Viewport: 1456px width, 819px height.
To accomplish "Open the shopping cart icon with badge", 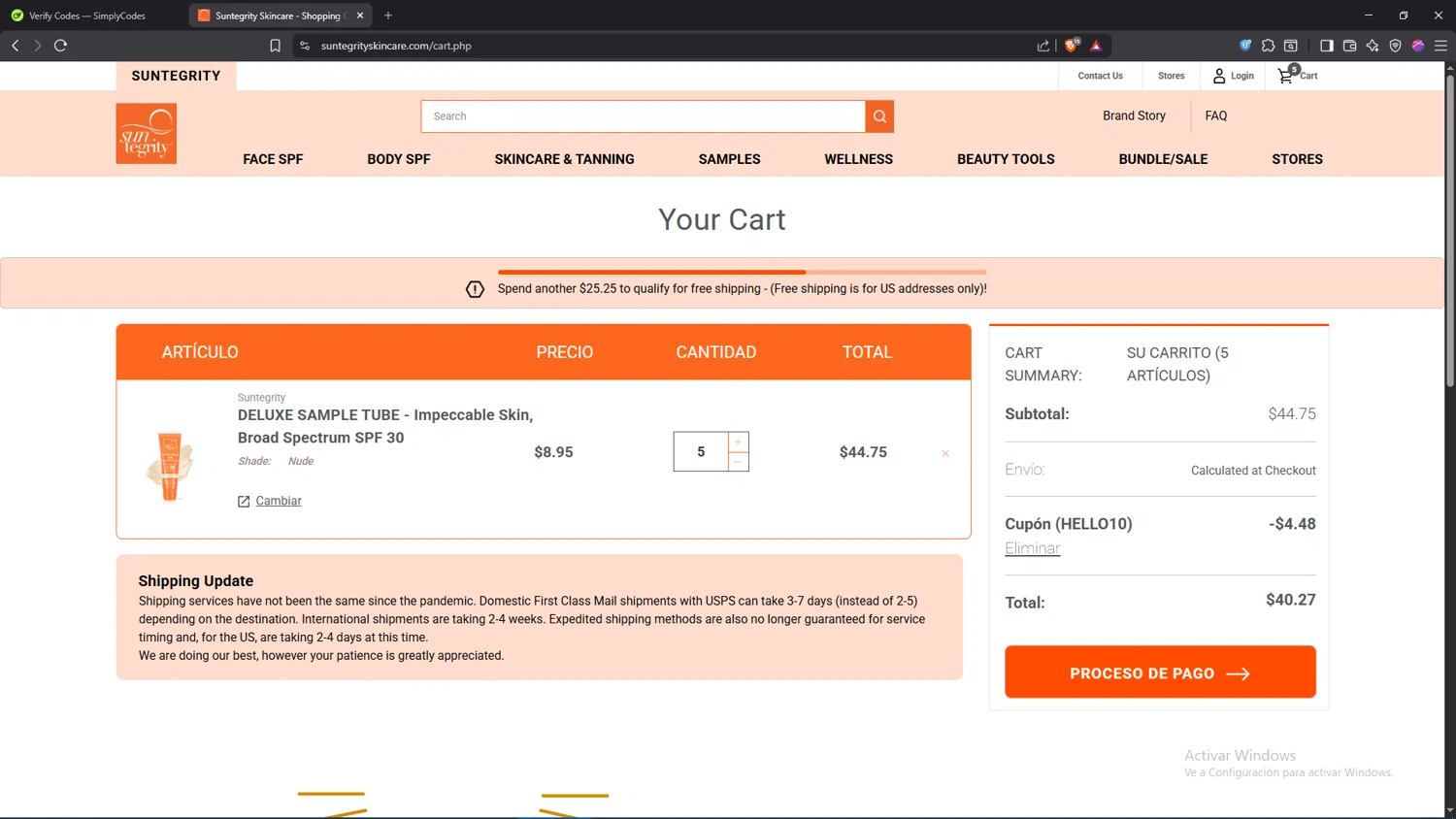I will click(1287, 75).
